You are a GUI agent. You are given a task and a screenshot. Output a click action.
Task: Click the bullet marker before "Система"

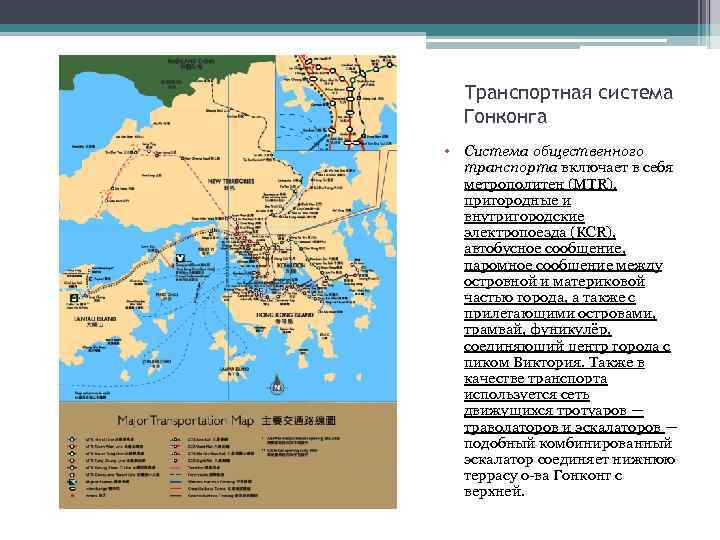[446, 151]
